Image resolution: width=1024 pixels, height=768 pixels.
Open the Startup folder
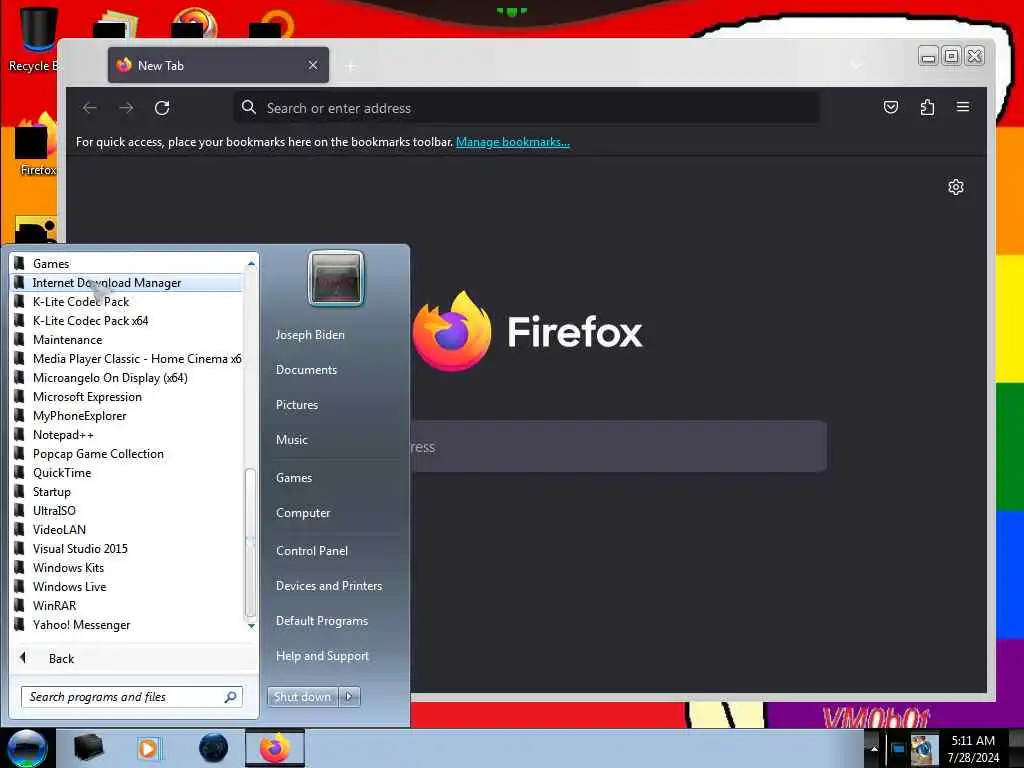[x=127, y=492]
